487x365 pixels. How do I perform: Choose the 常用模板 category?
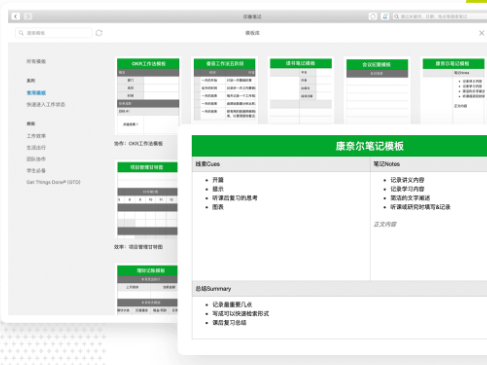tap(36, 93)
